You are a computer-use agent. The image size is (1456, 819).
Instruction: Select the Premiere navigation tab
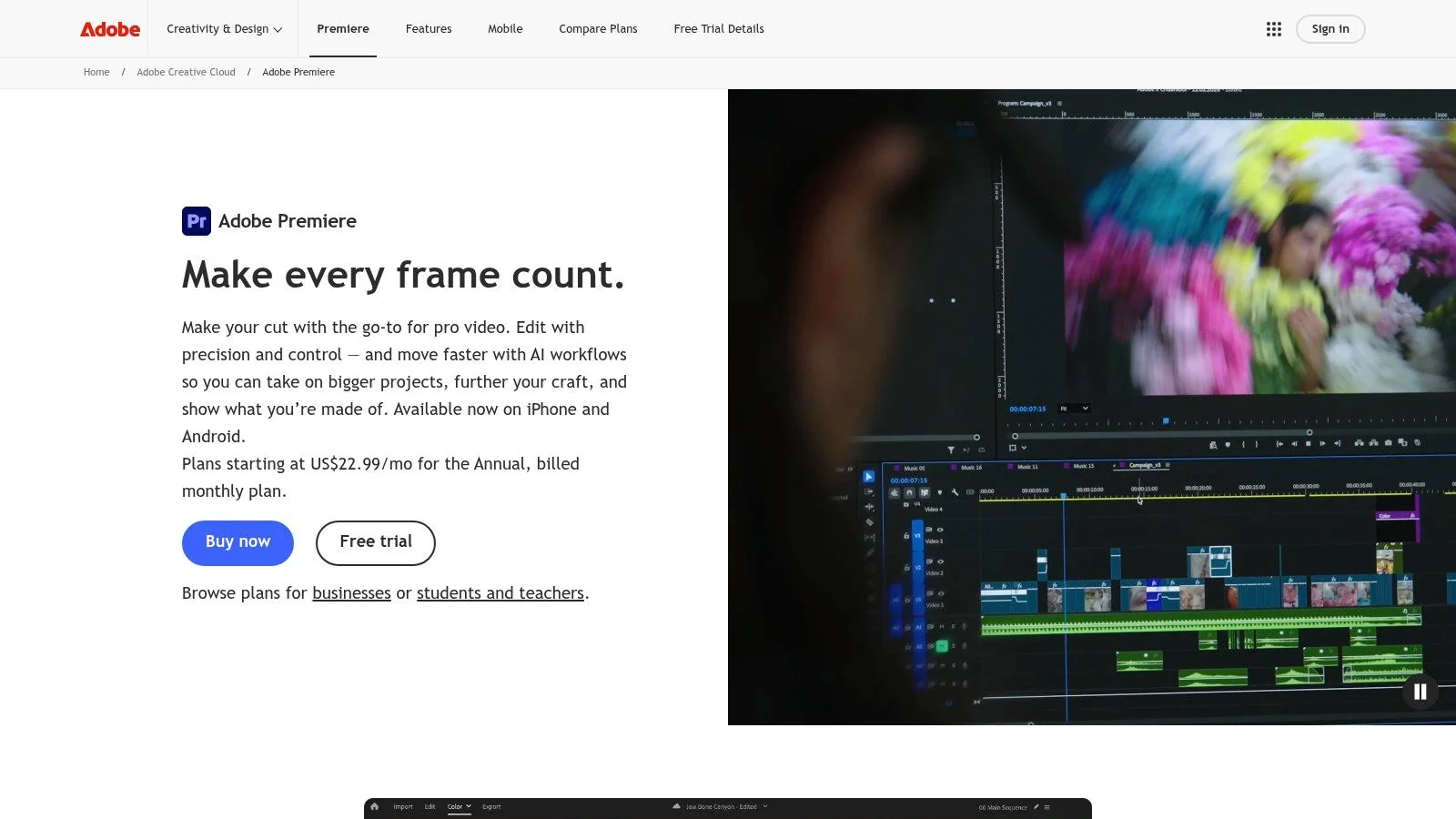click(x=343, y=29)
